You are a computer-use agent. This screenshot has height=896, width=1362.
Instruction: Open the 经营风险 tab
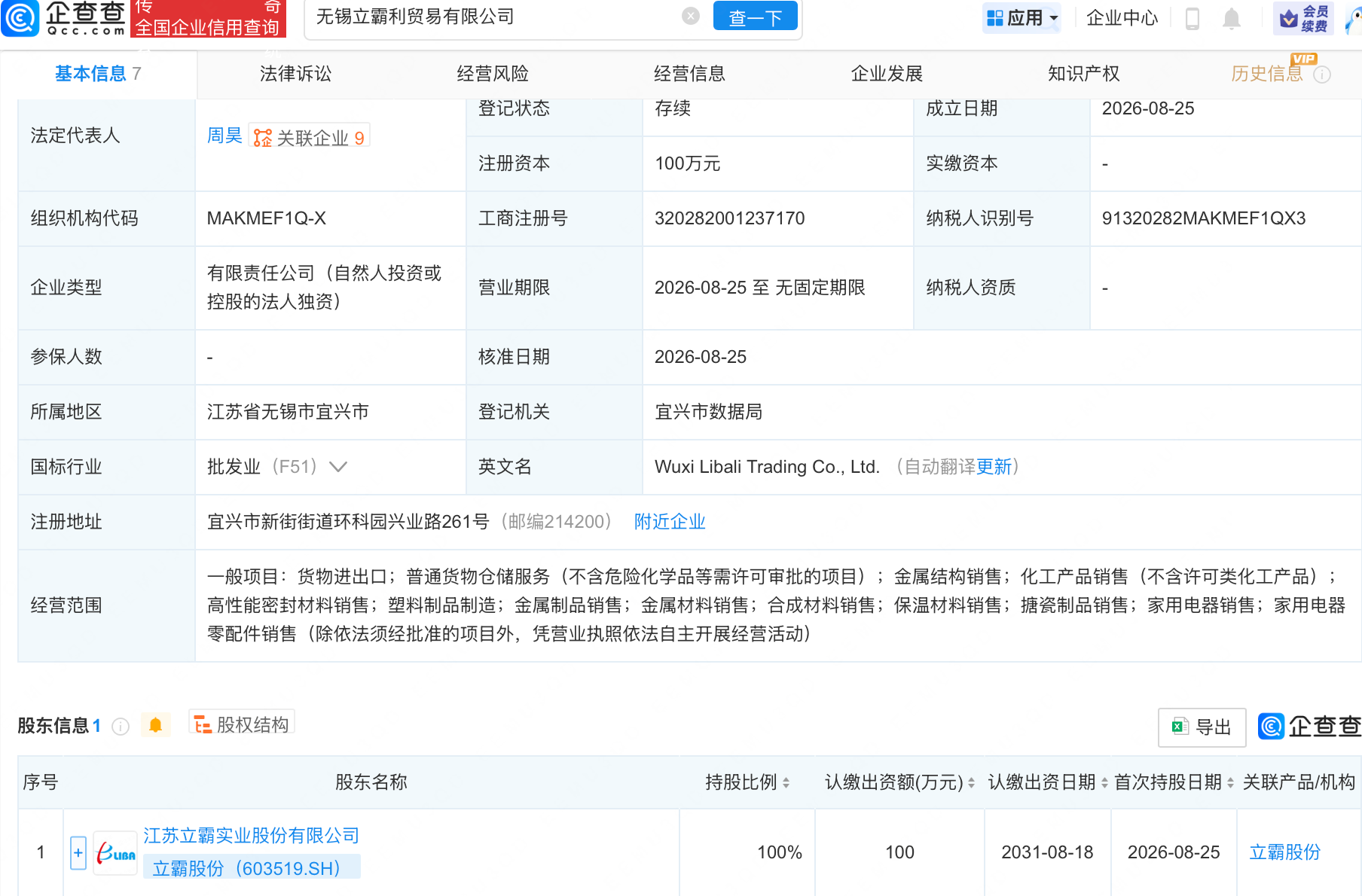tap(493, 74)
